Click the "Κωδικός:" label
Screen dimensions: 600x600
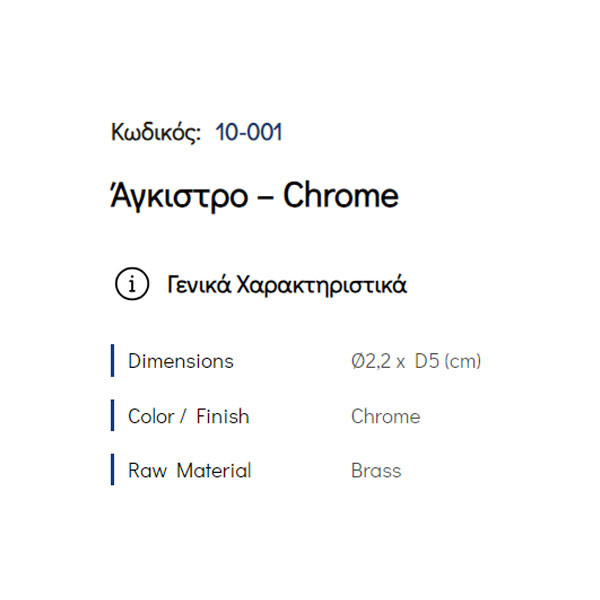point(156,133)
